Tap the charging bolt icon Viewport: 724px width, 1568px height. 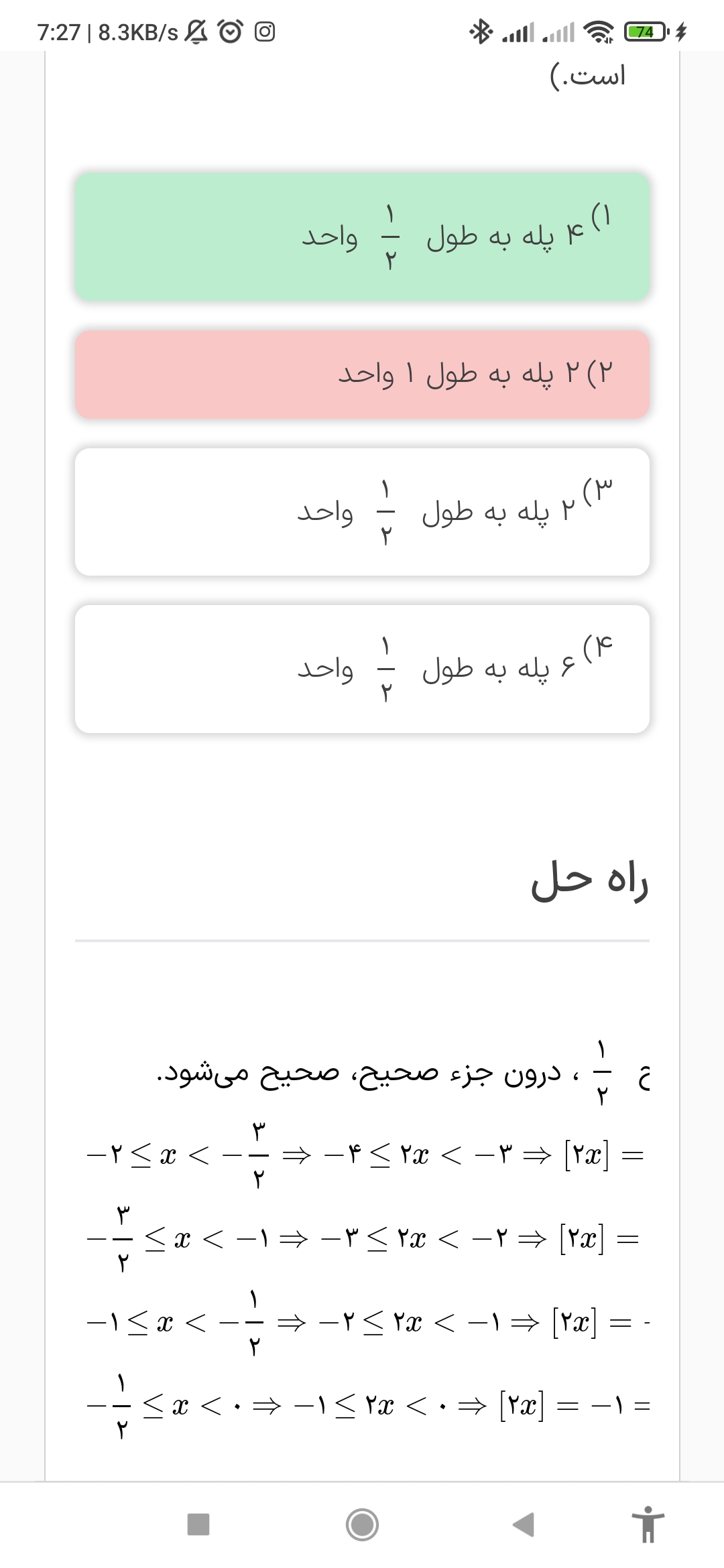pyautogui.click(x=681, y=31)
